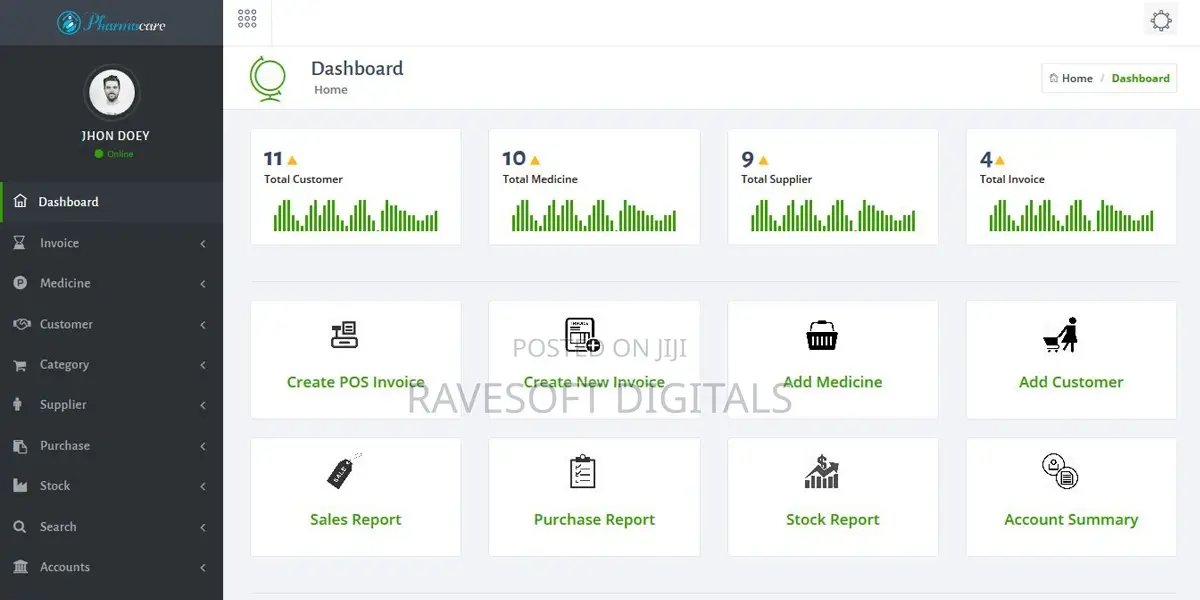1200x600 pixels.
Task: Click the Total Supplier count 9
Action: (x=747, y=159)
